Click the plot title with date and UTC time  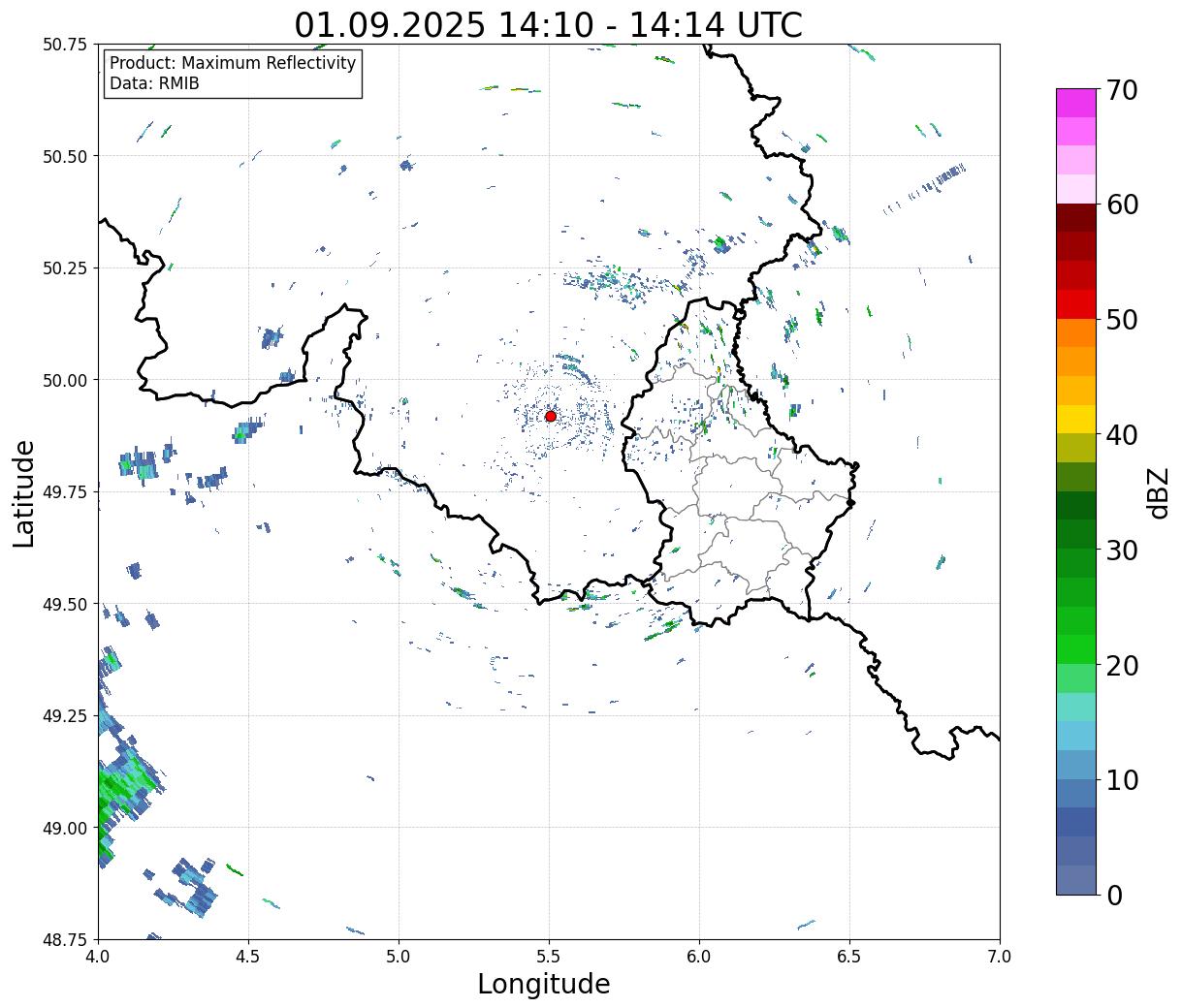[549, 24]
